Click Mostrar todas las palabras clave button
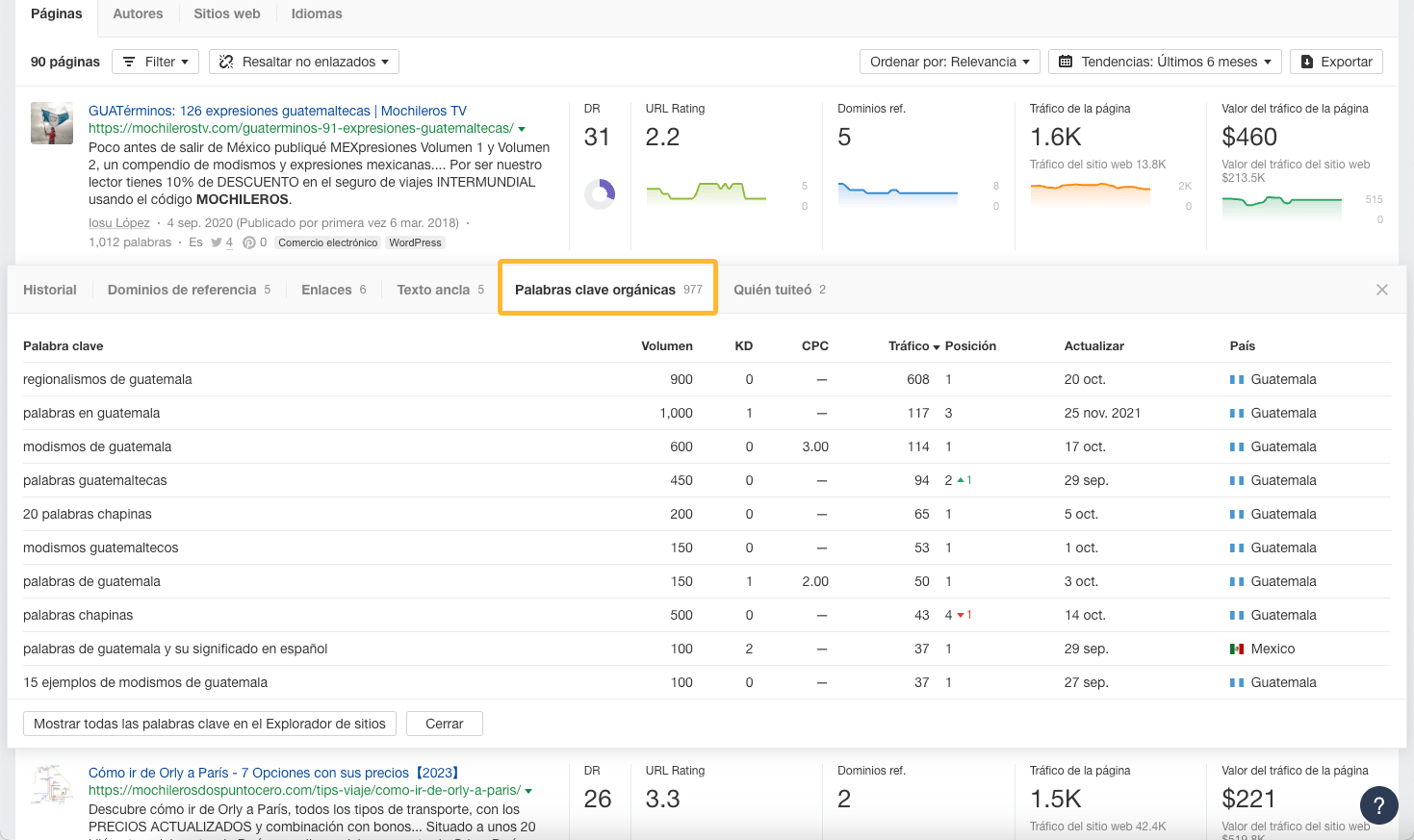The width and height of the screenshot is (1414, 840). (209, 724)
